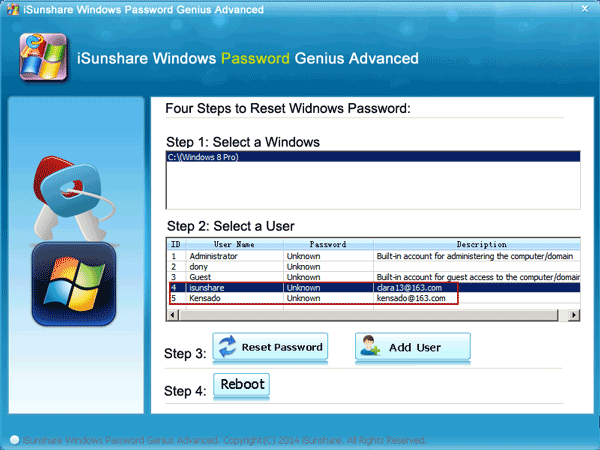Click the Administrator account description text
This screenshot has height=450, width=600.
[475, 256]
